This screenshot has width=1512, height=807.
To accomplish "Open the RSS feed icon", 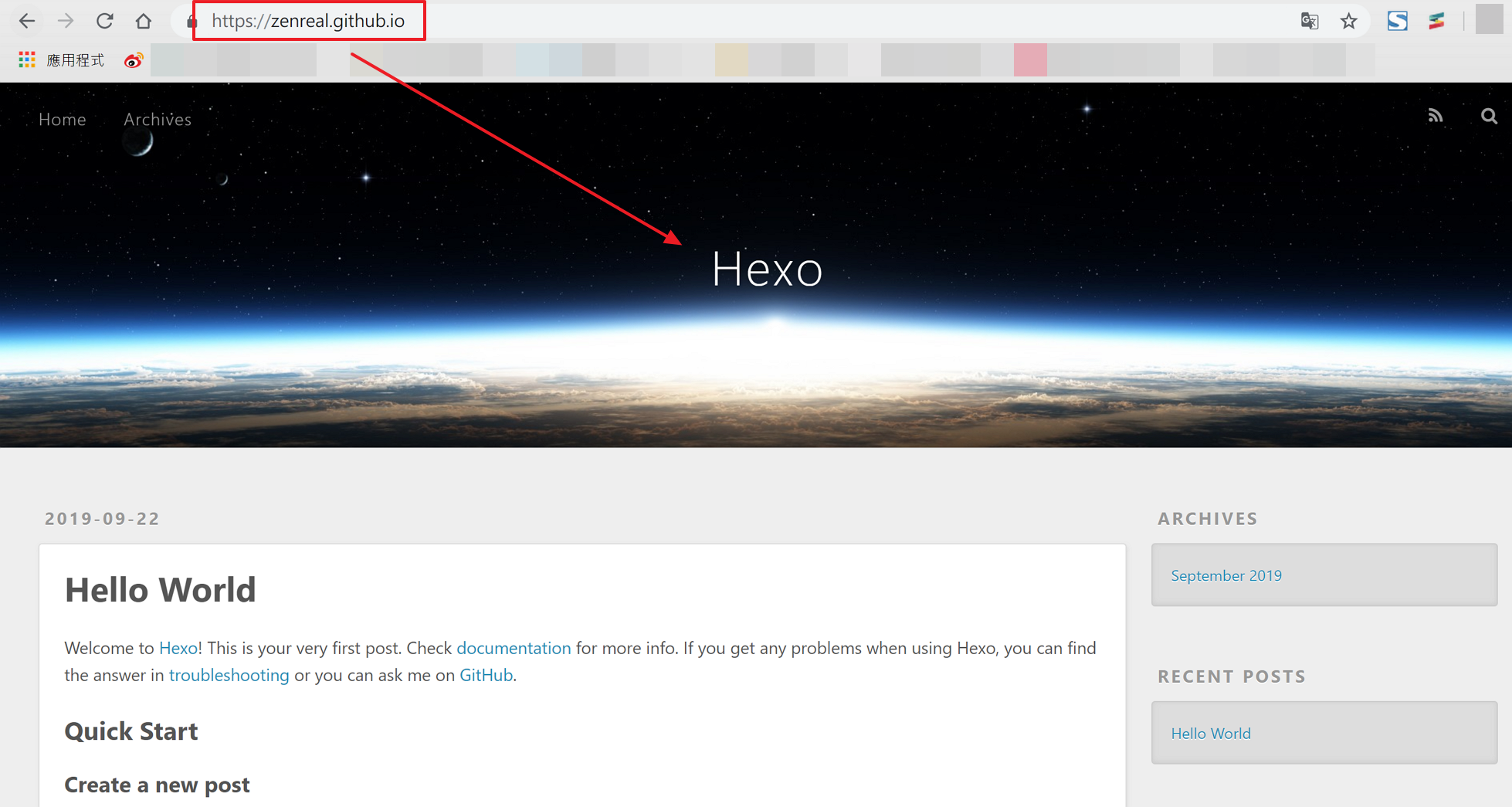I will tap(1436, 116).
